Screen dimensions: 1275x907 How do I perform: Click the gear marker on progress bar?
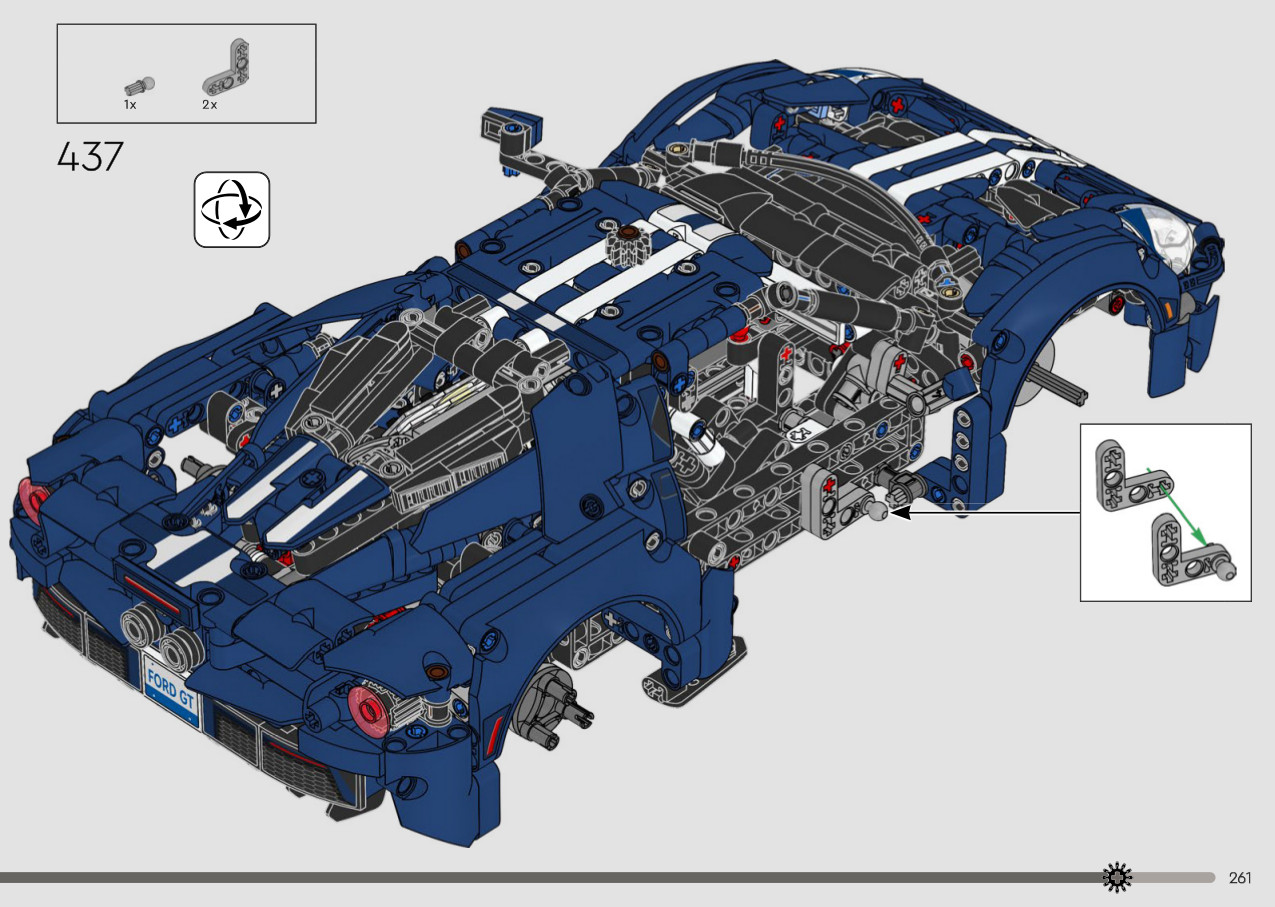point(1117,878)
